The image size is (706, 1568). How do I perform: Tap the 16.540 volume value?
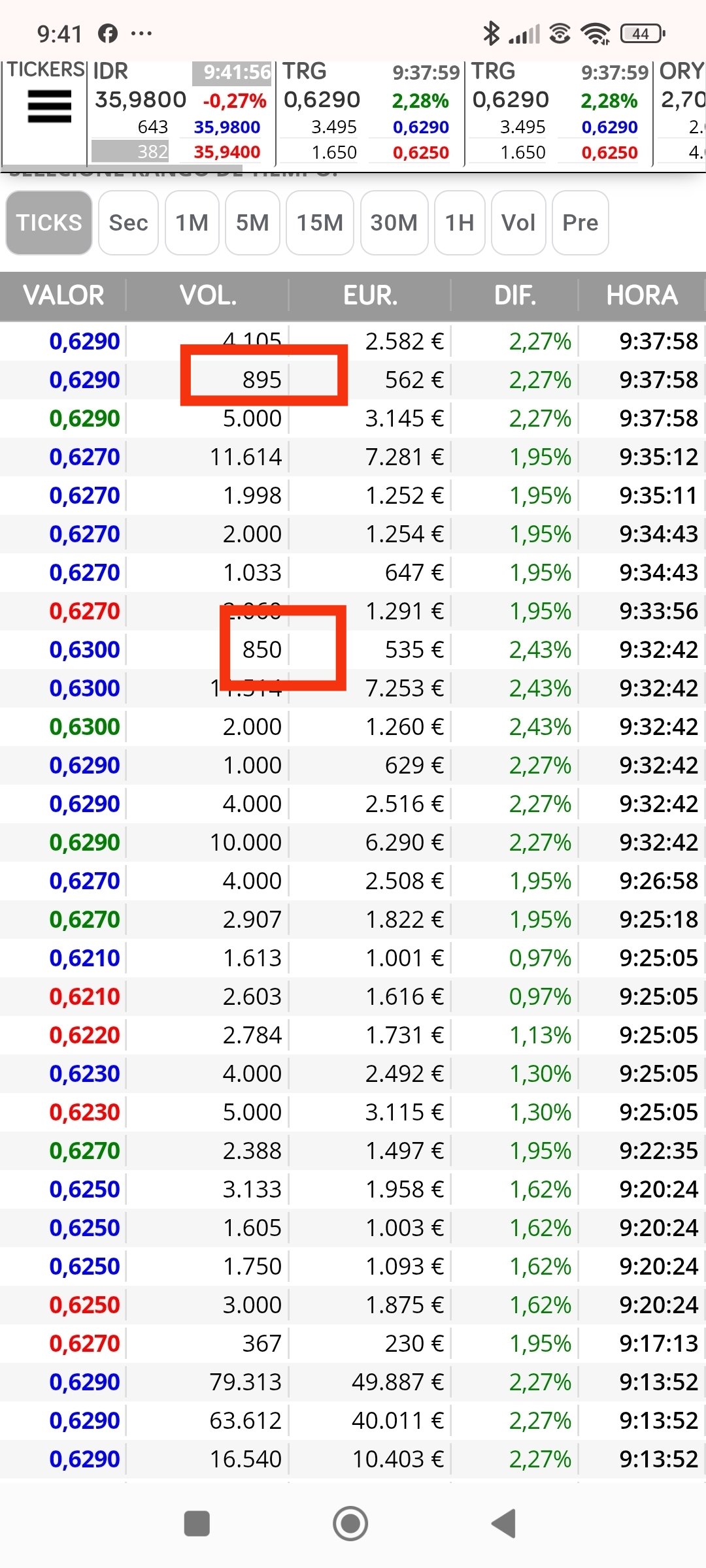pyautogui.click(x=246, y=1459)
